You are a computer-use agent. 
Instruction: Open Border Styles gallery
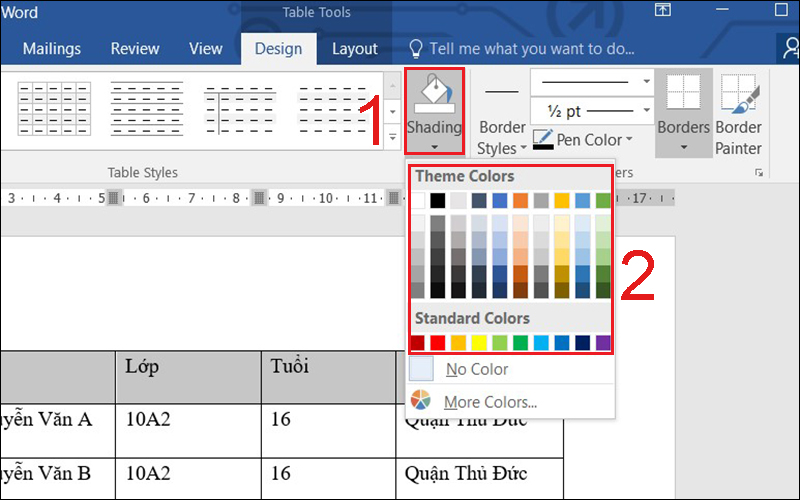click(x=502, y=137)
